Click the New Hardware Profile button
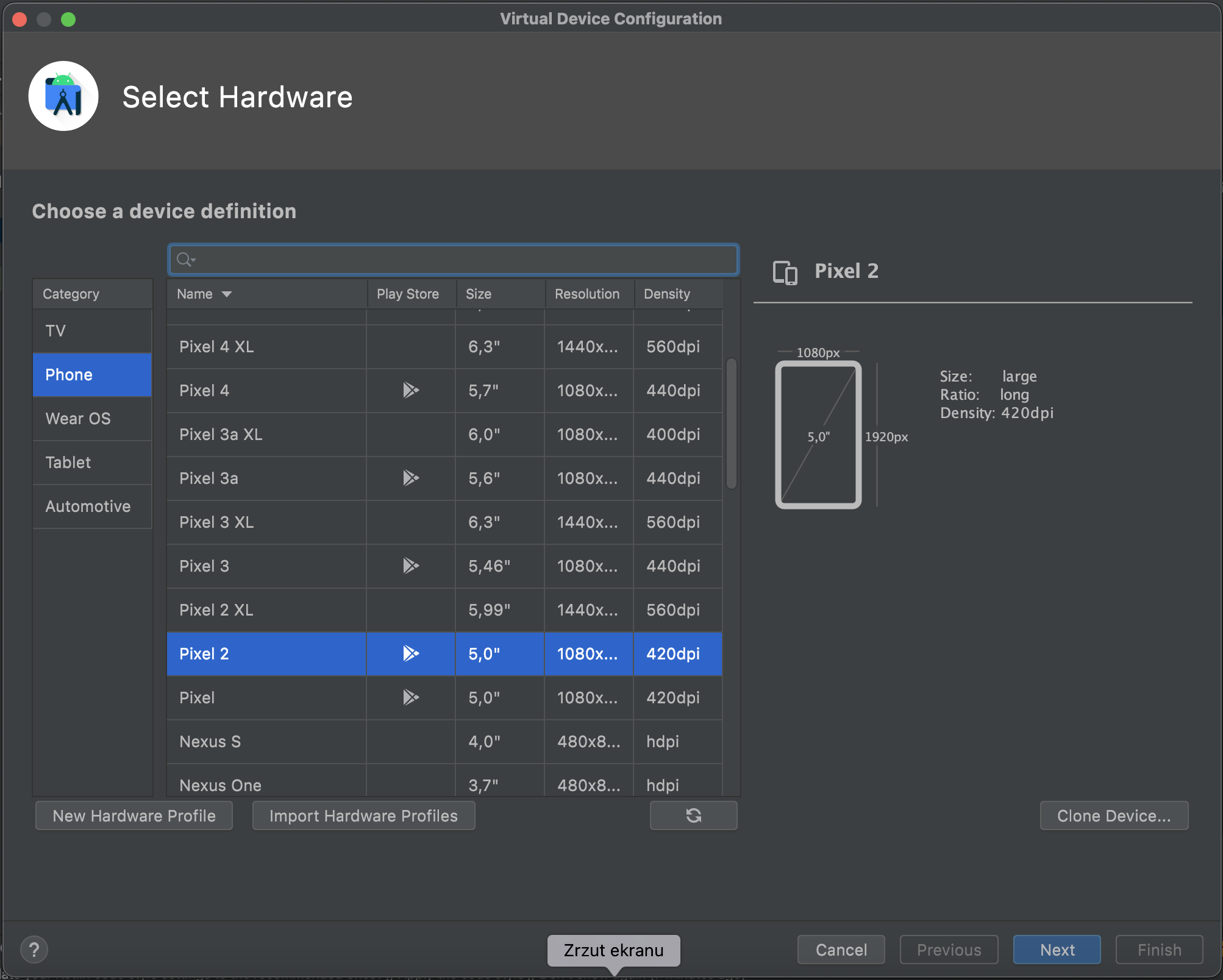Image resolution: width=1223 pixels, height=980 pixels. tap(135, 815)
